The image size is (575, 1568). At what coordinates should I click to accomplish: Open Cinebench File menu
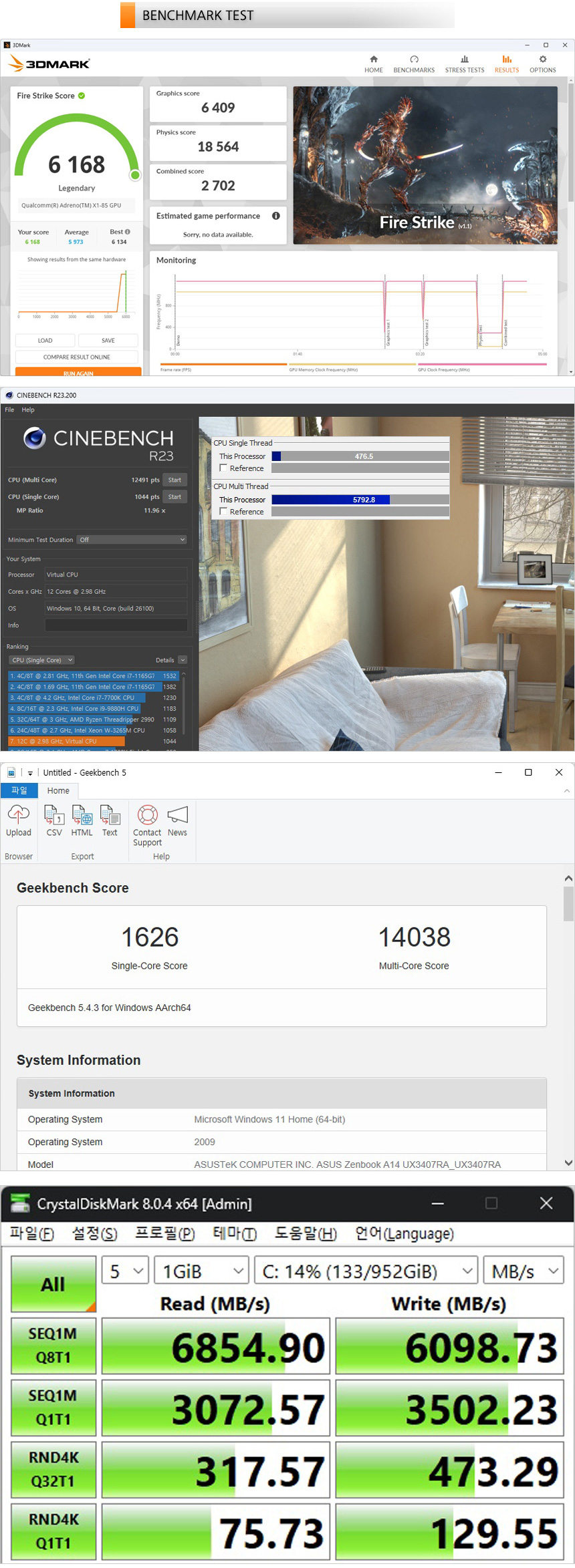(9, 410)
